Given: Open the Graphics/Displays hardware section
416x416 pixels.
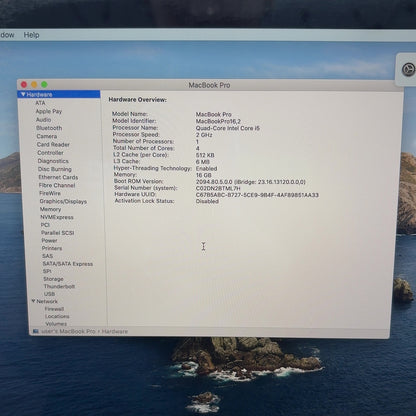Looking at the screenshot, I should point(63,201).
